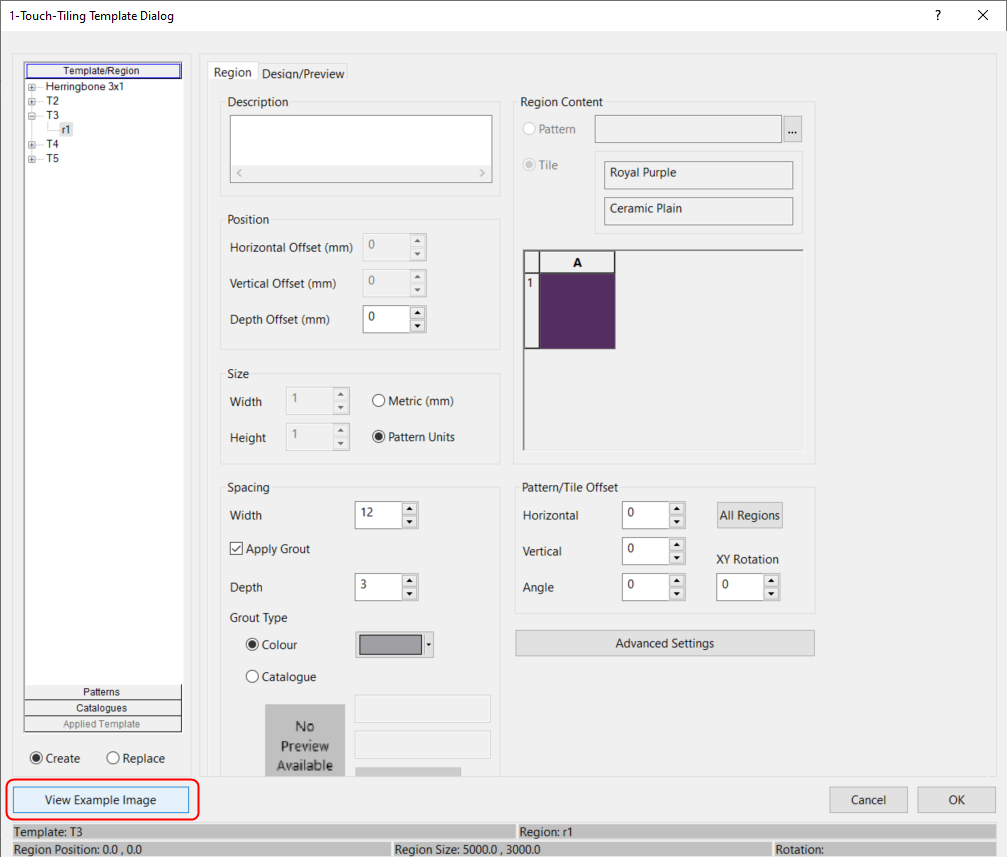Image resolution: width=1007 pixels, height=857 pixels.
Task: Open the Patterns panel section
Action: pos(103,692)
